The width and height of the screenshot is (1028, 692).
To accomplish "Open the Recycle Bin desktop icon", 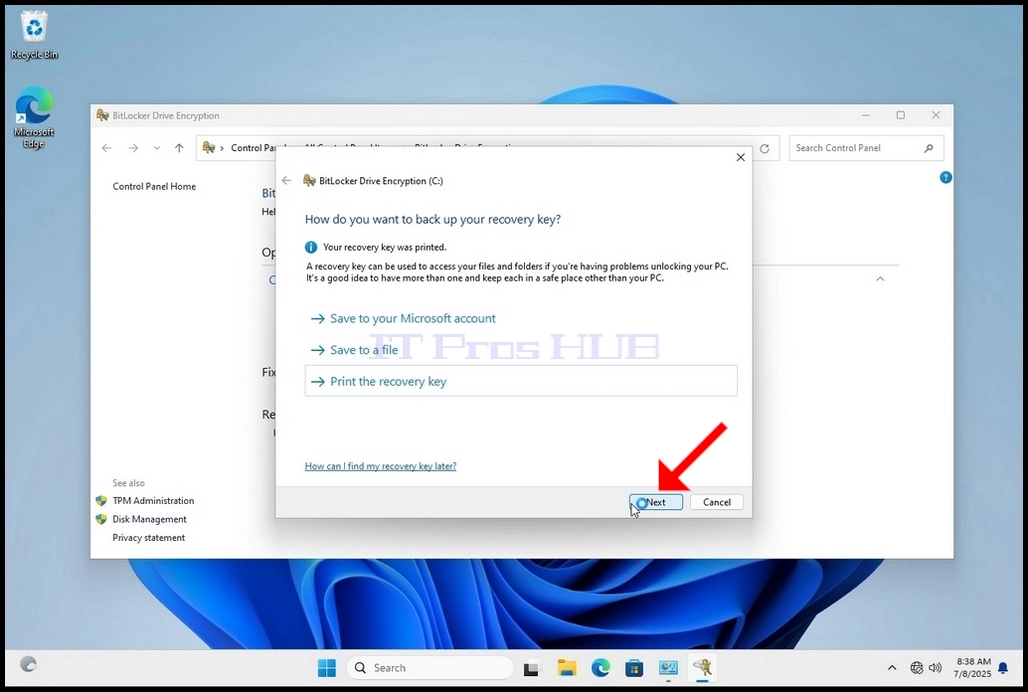I will coord(34,37).
